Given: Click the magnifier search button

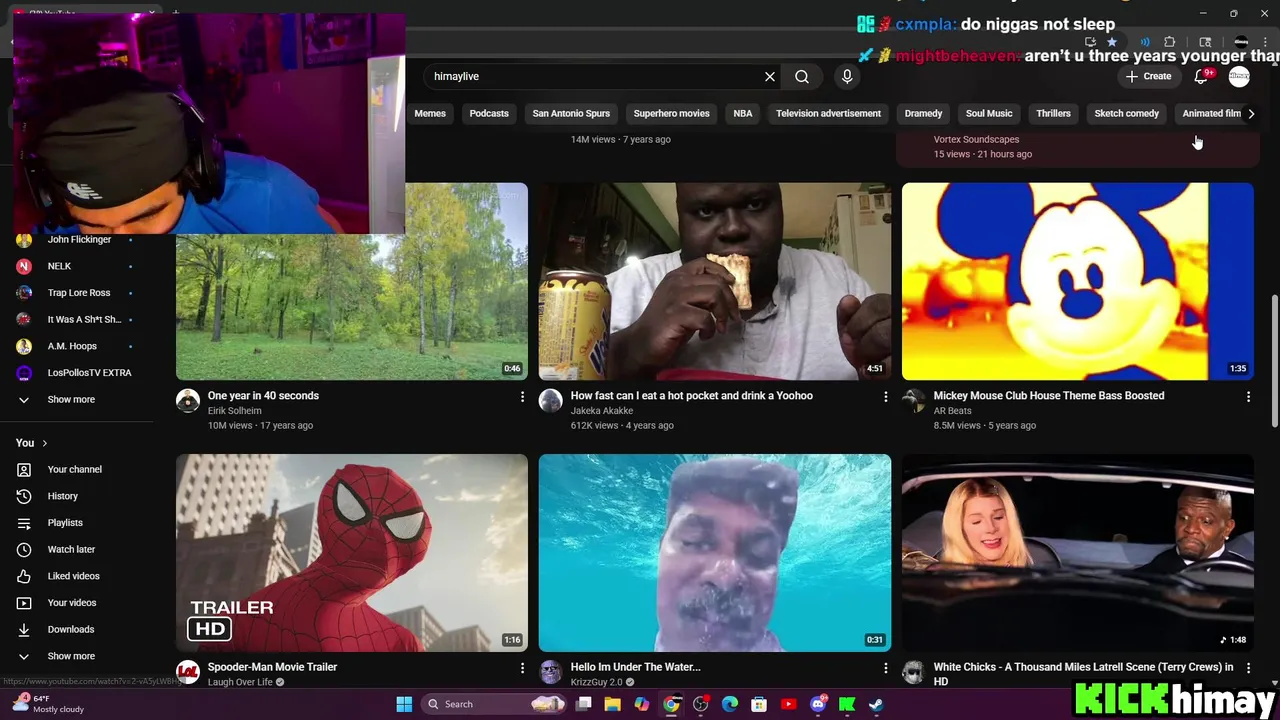Looking at the screenshot, I should (x=802, y=77).
